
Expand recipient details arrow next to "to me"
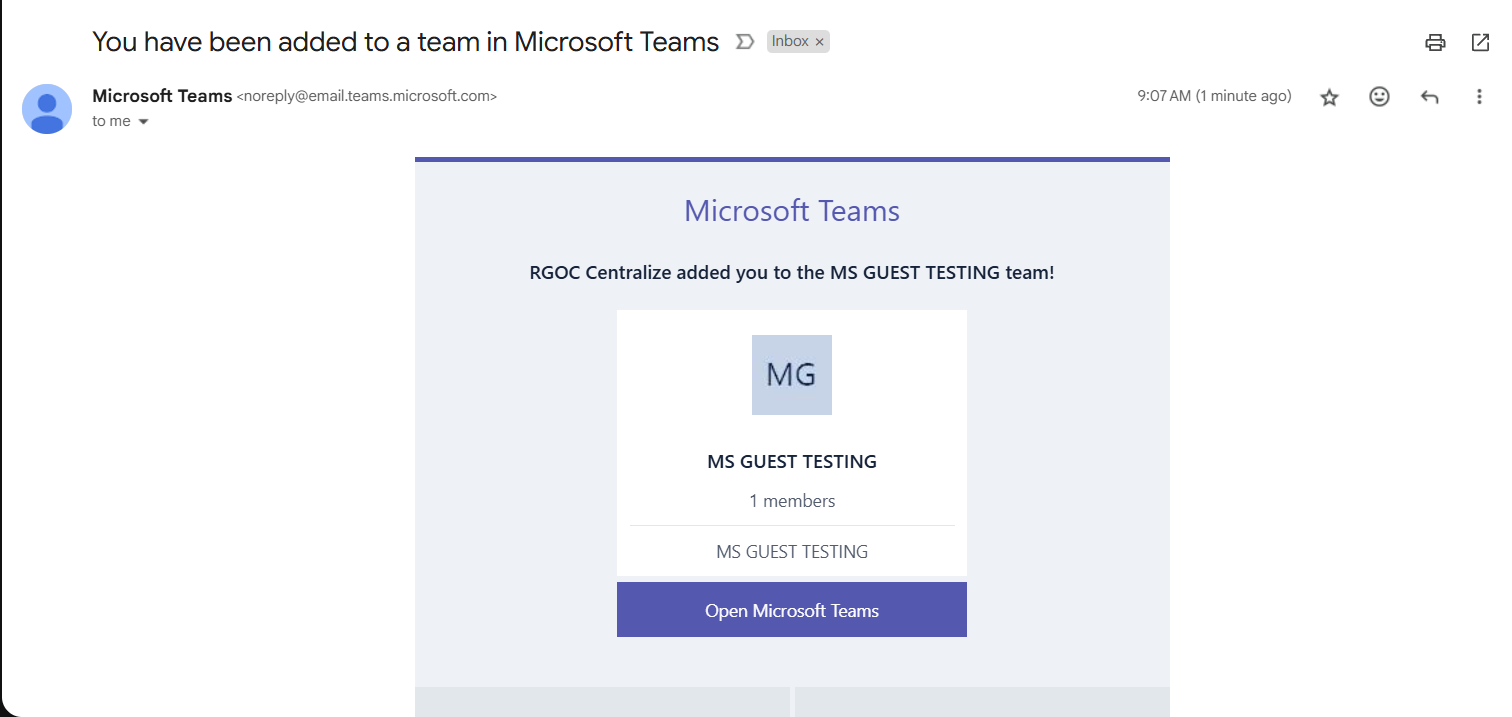coord(143,122)
